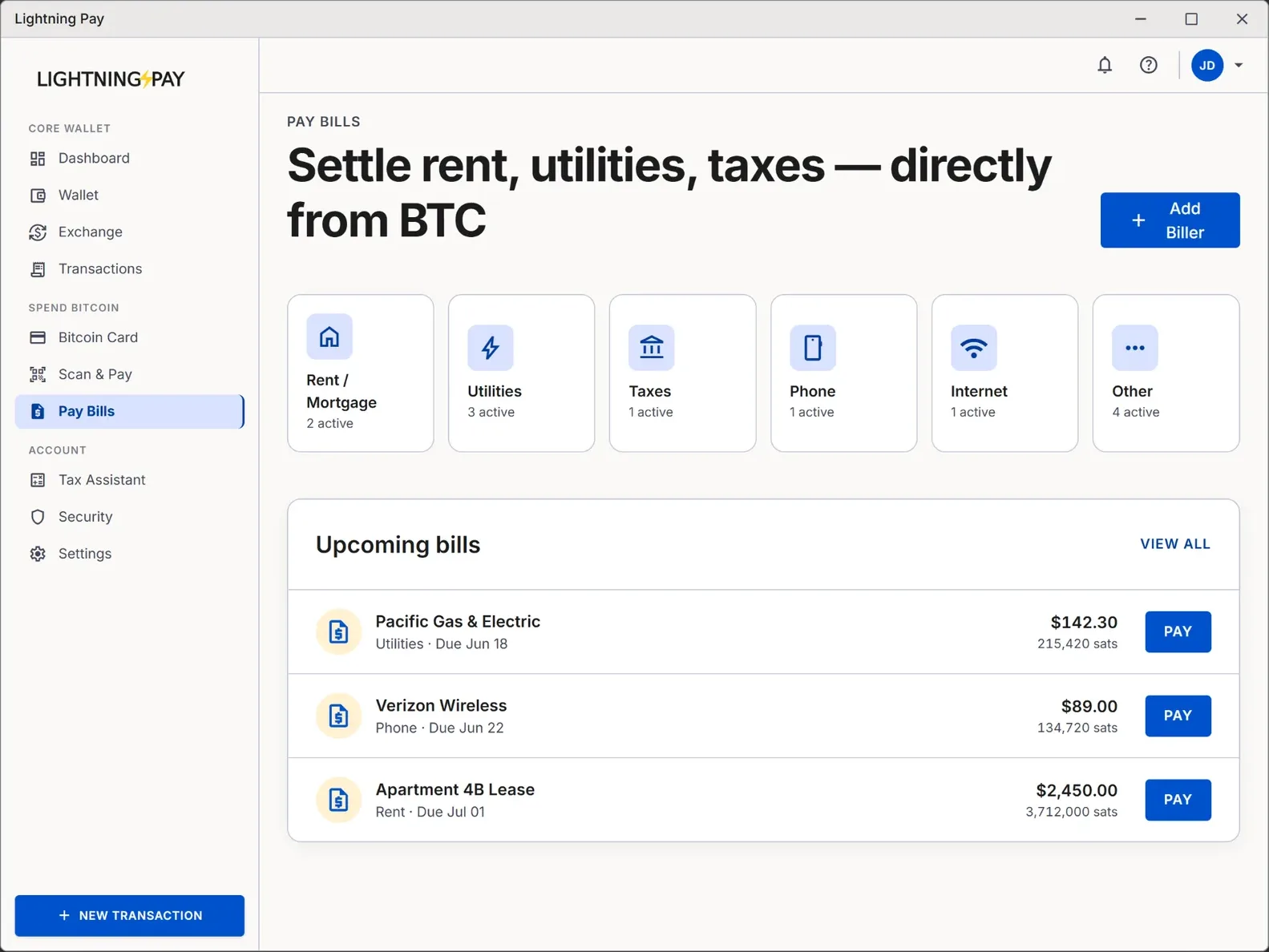The width and height of the screenshot is (1269, 952).
Task: Pay the Pacific Gas & Electric bill
Action: tap(1178, 631)
